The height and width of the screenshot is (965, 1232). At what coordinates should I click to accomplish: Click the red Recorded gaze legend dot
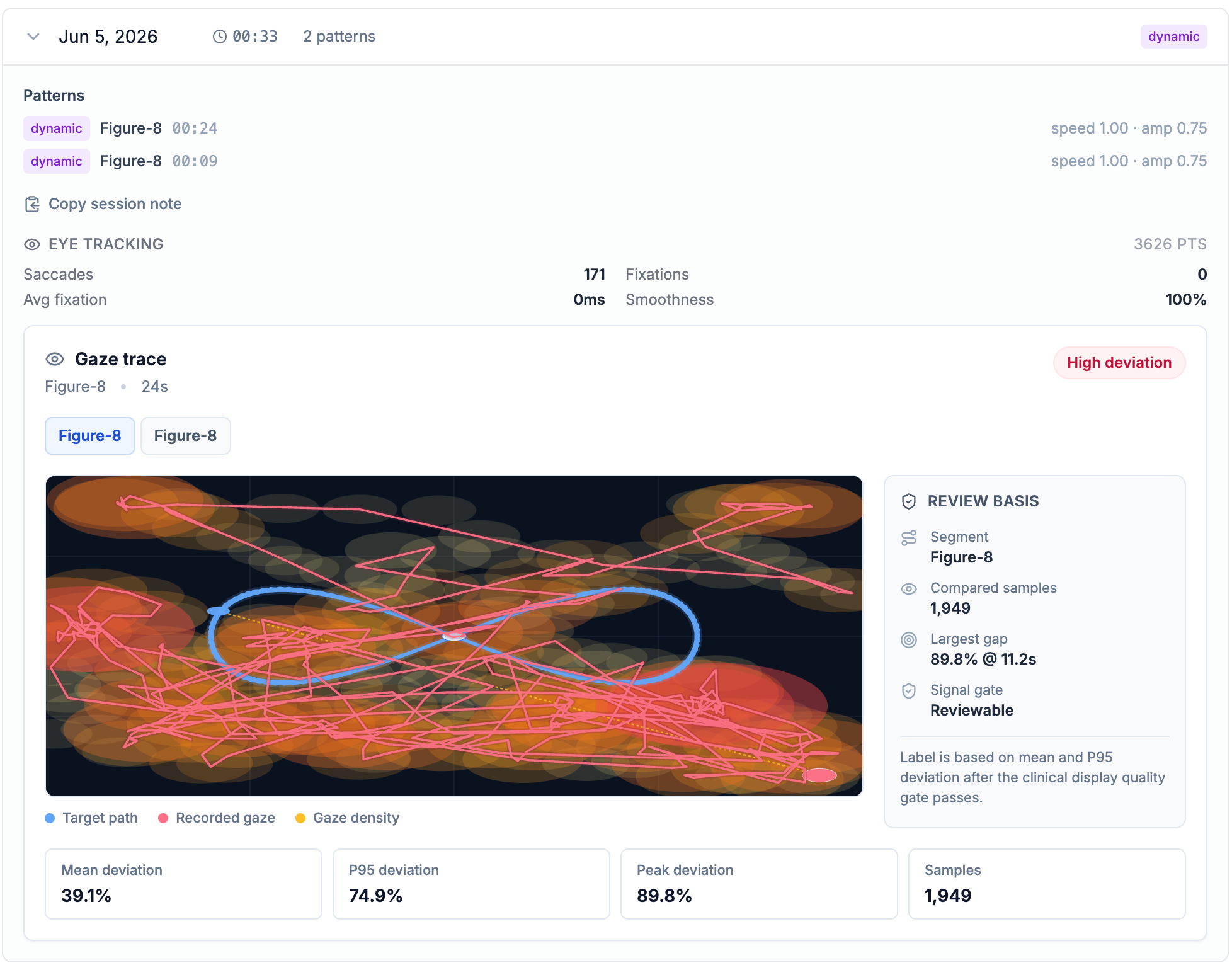point(163,818)
